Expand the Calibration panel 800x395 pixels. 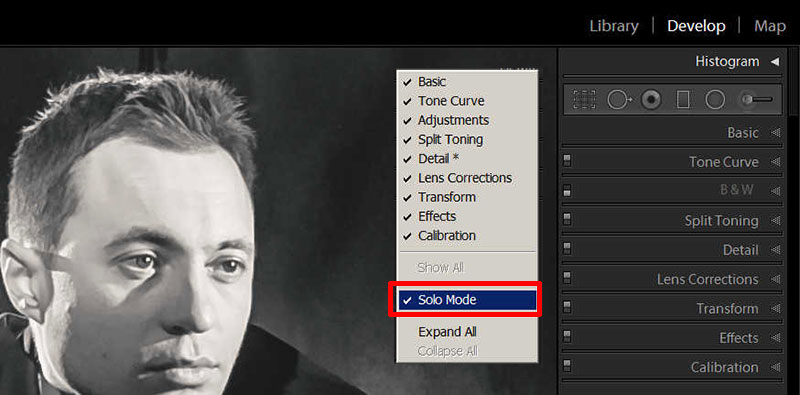[x=776, y=367]
